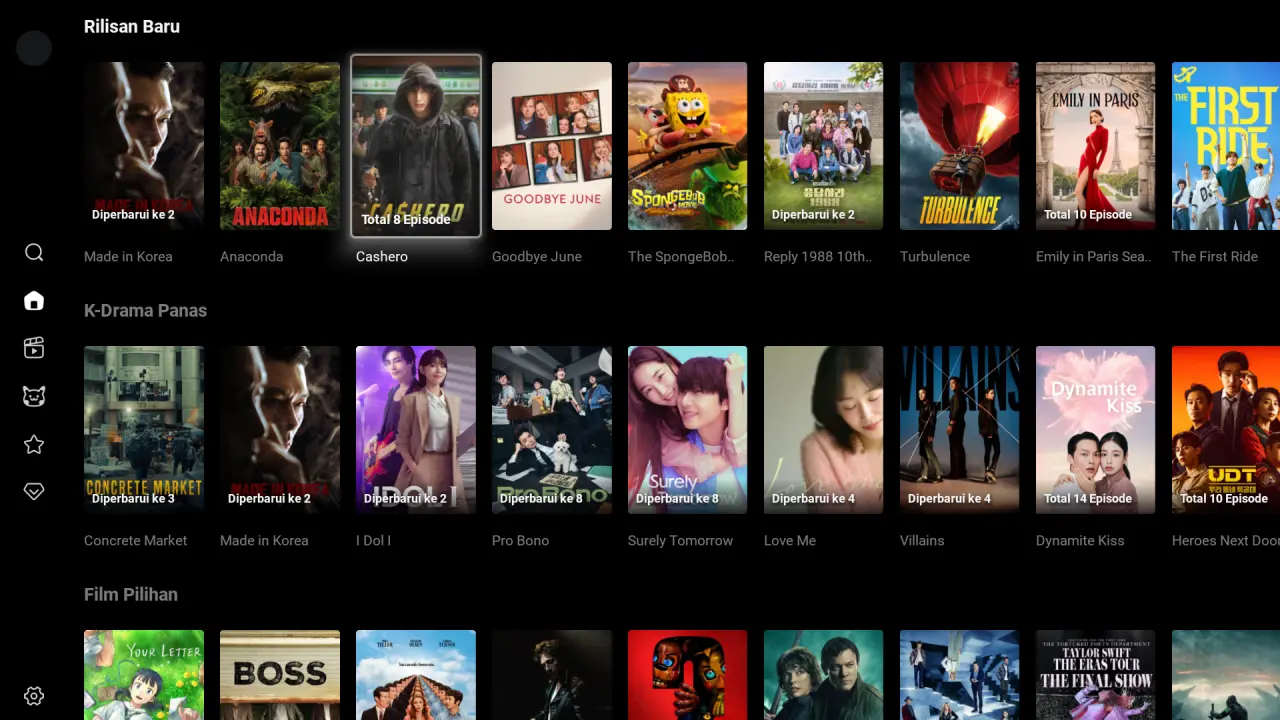The width and height of the screenshot is (1280, 720).
Task: Click the profile avatar circle
Action: coord(34,48)
